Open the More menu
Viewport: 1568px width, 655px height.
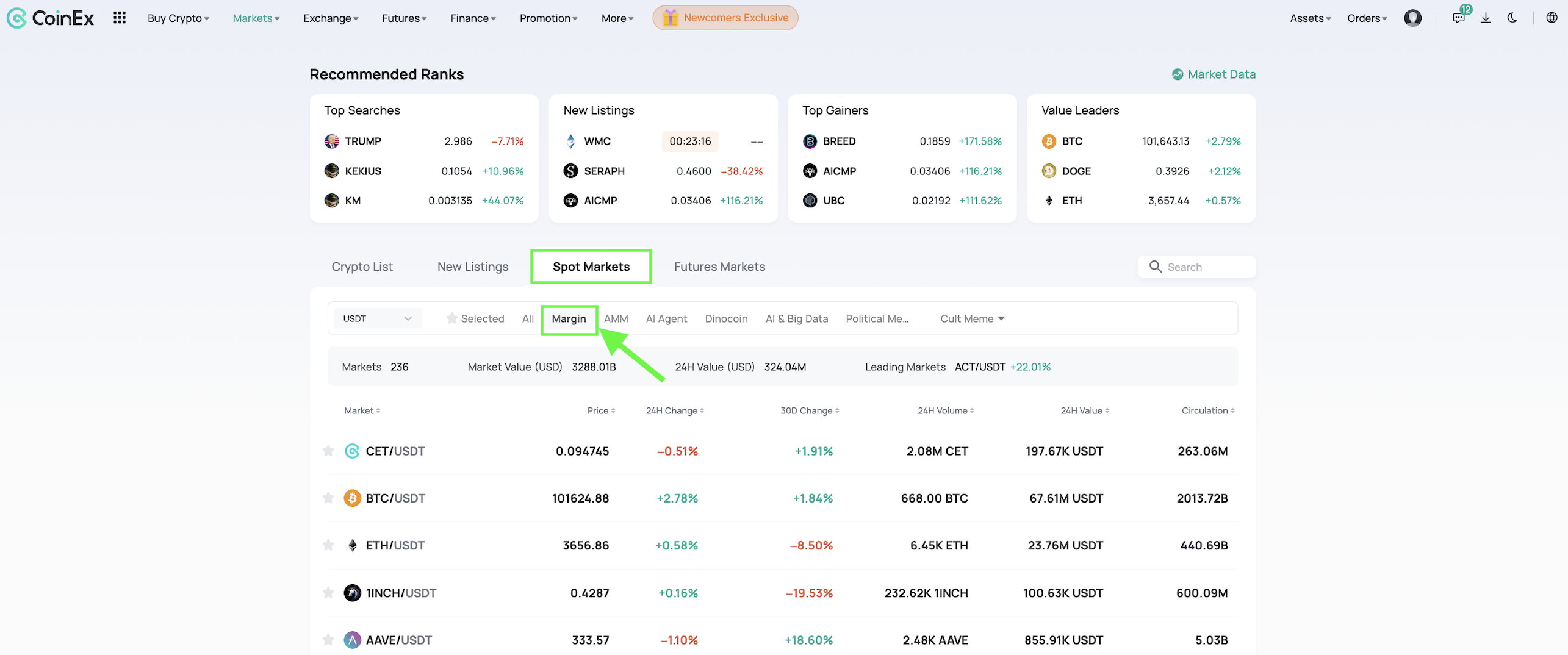[x=617, y=18]
